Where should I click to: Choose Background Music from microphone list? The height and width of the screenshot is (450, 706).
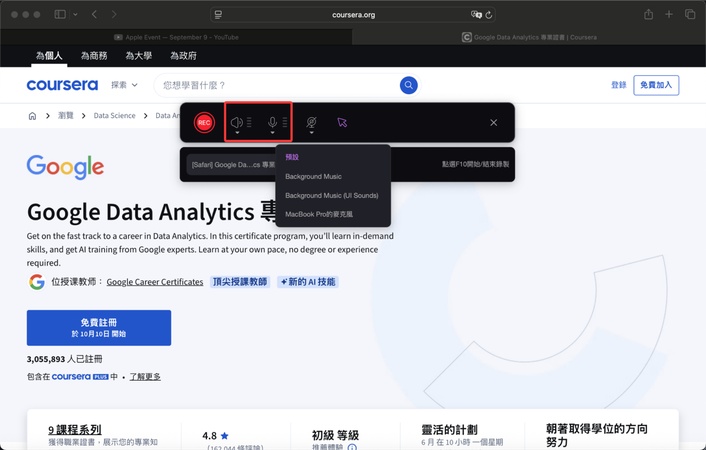313,177
